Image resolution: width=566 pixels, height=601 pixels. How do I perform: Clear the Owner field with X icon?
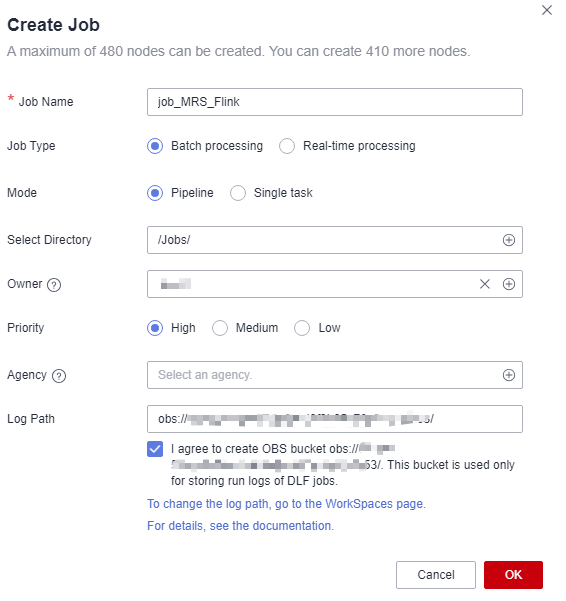click(x=485, y=284)
